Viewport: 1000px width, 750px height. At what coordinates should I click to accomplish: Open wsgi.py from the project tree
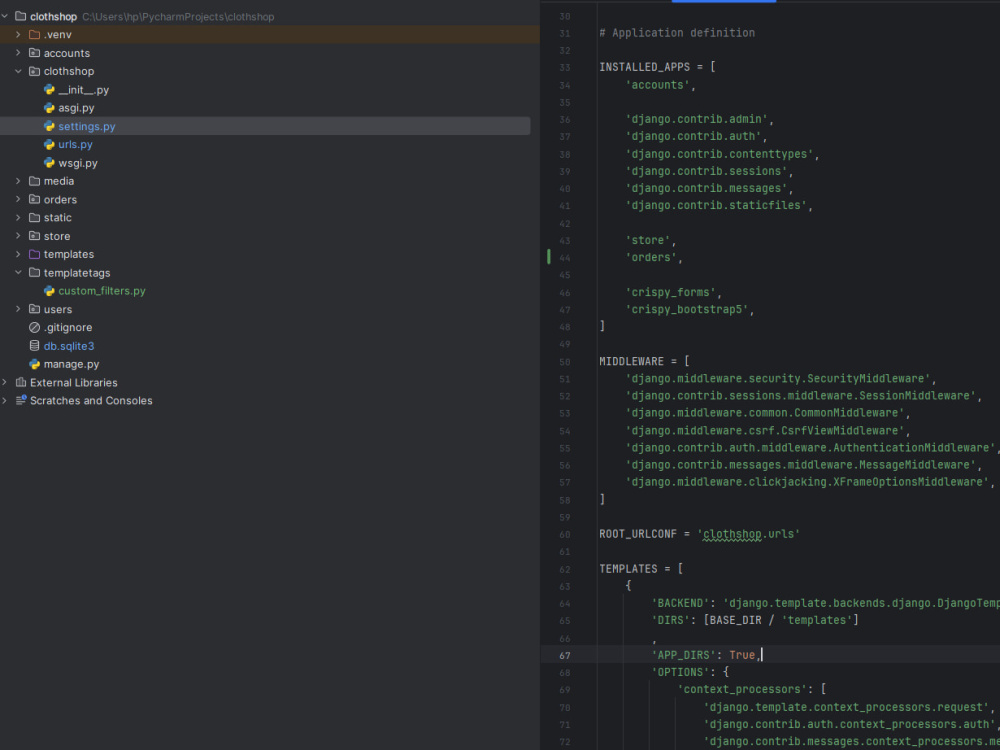(x=78, y=163)
